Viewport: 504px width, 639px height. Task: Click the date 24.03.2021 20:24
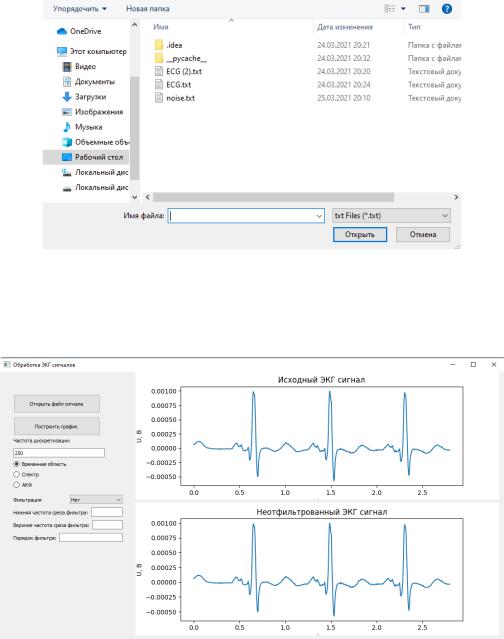pos(344,85)
